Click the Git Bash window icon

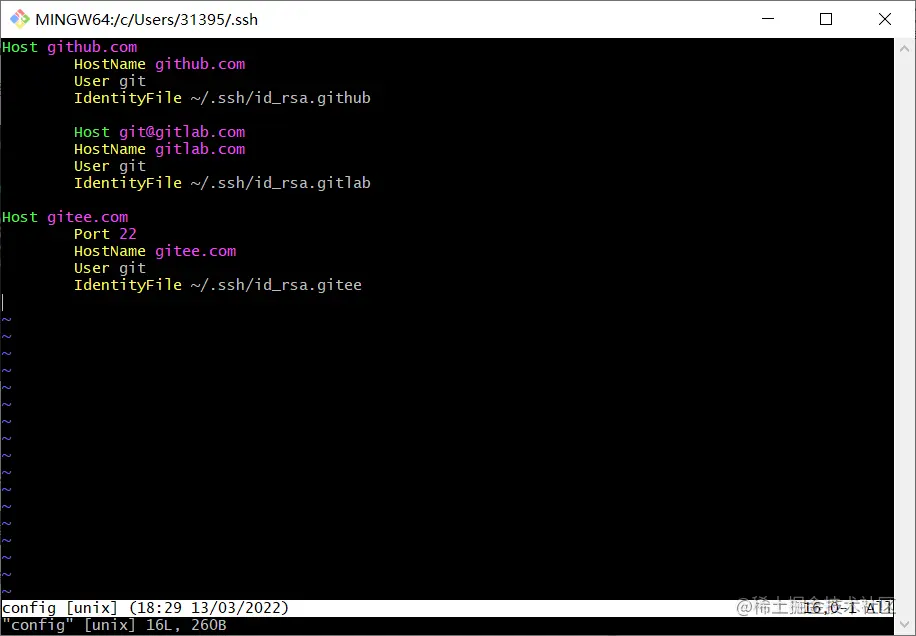point(19,19)
